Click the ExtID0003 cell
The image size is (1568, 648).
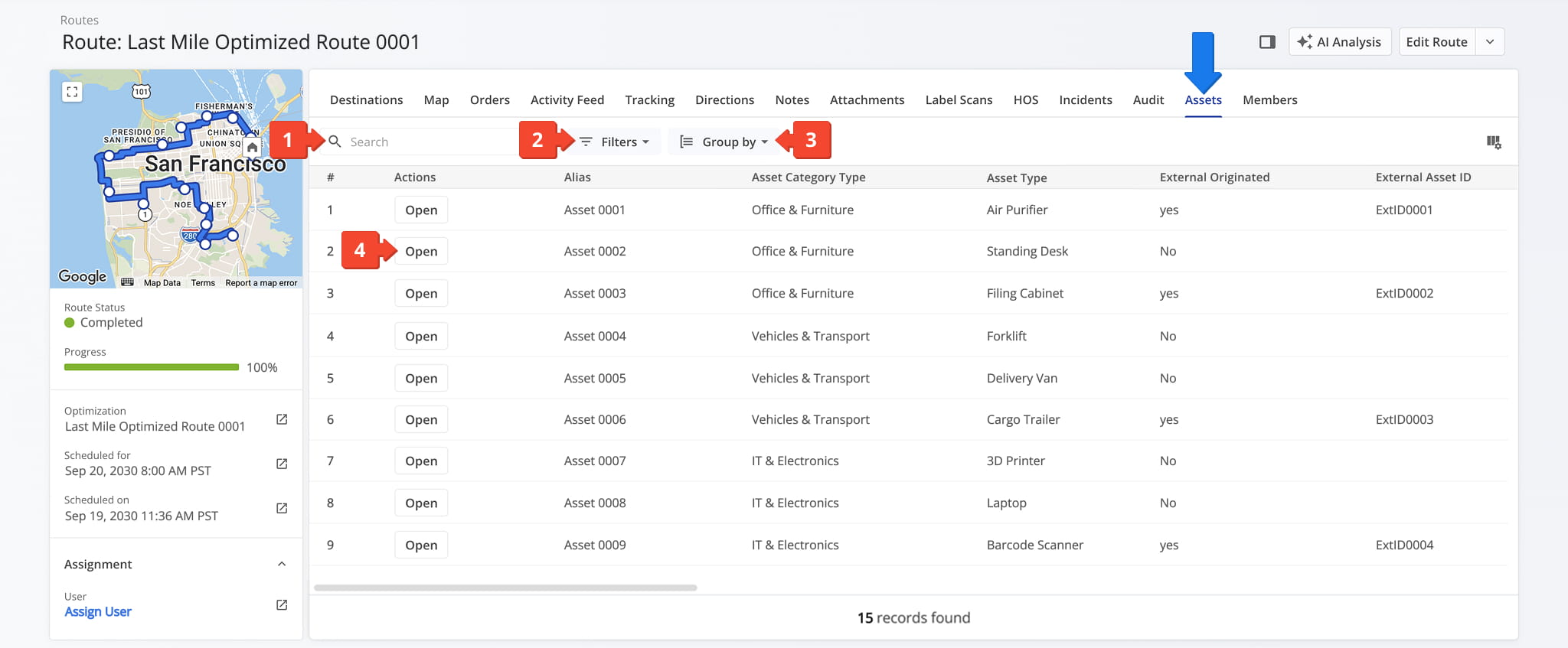click(x=1404, y=419)
